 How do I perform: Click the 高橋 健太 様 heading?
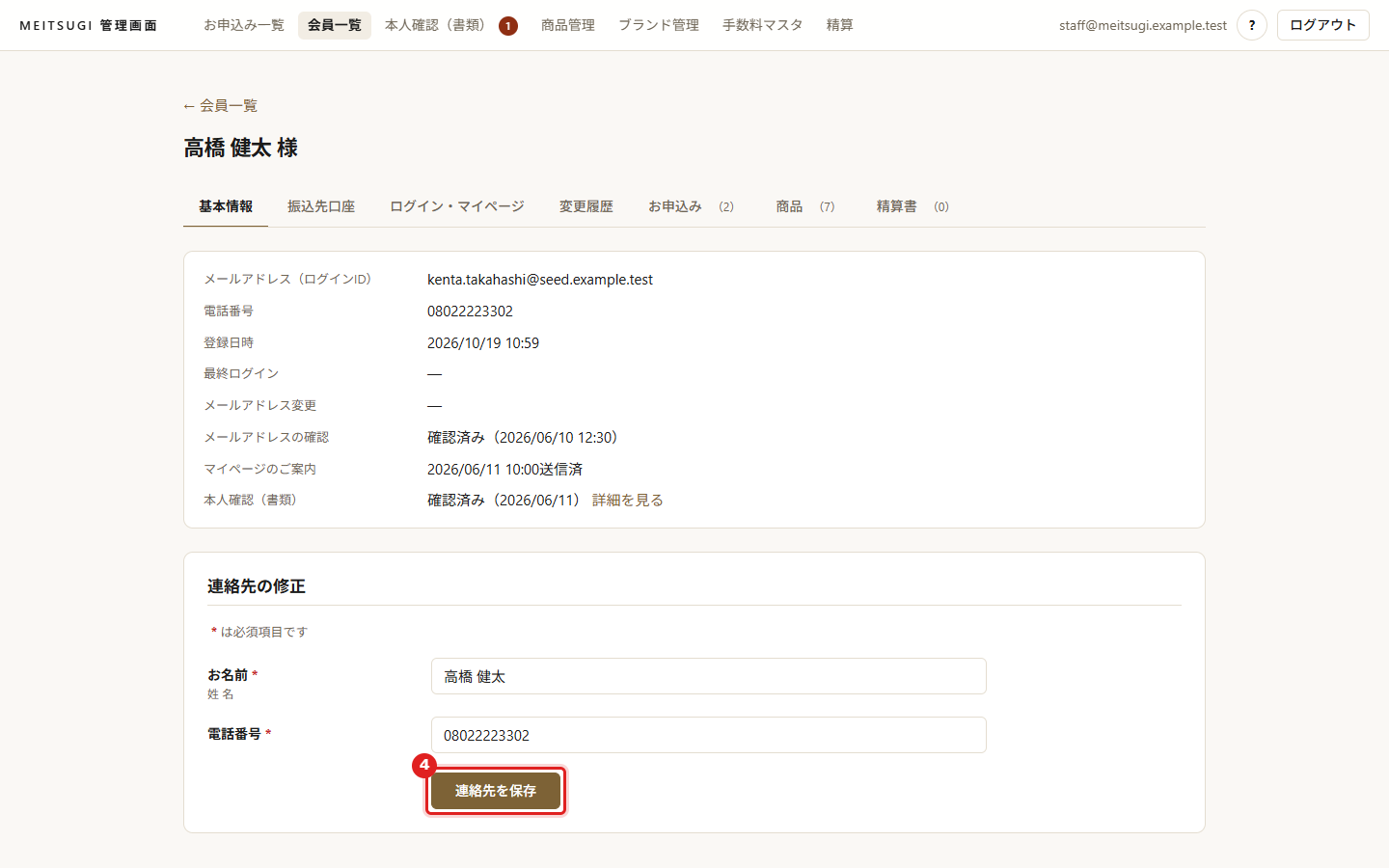pyautogui.click(x=241, y=148)
